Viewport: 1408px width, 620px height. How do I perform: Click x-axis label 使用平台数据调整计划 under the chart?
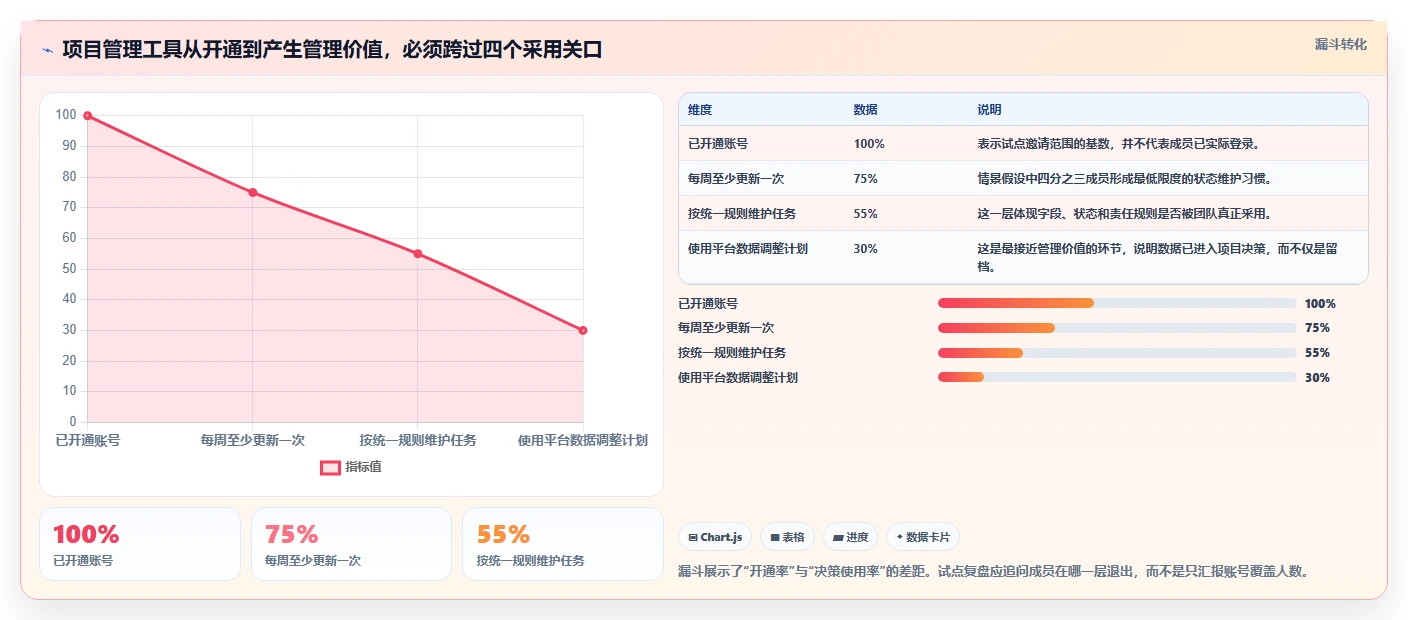click(x=583, y=440)
